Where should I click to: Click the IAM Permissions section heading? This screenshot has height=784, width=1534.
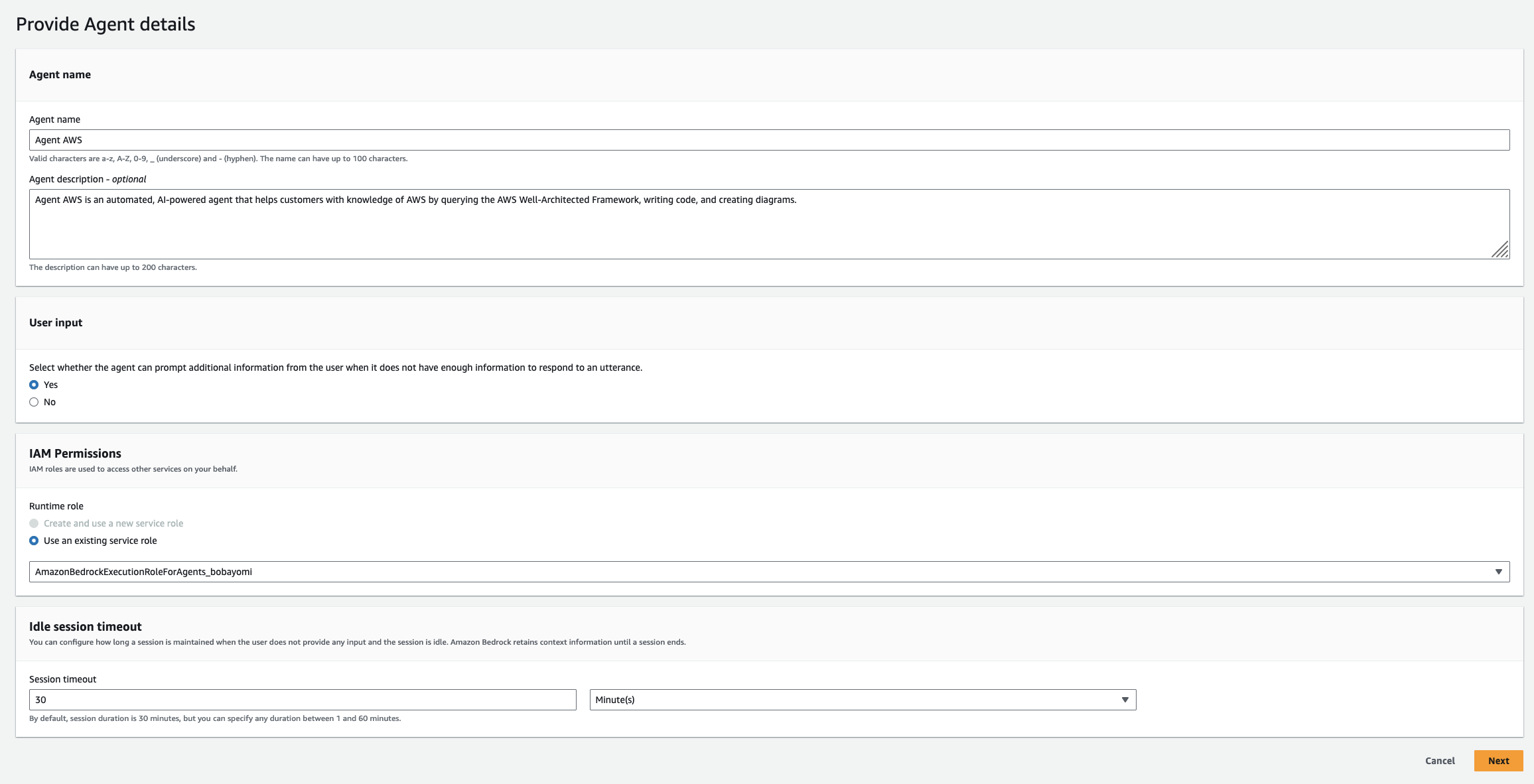tap(75, 454)
